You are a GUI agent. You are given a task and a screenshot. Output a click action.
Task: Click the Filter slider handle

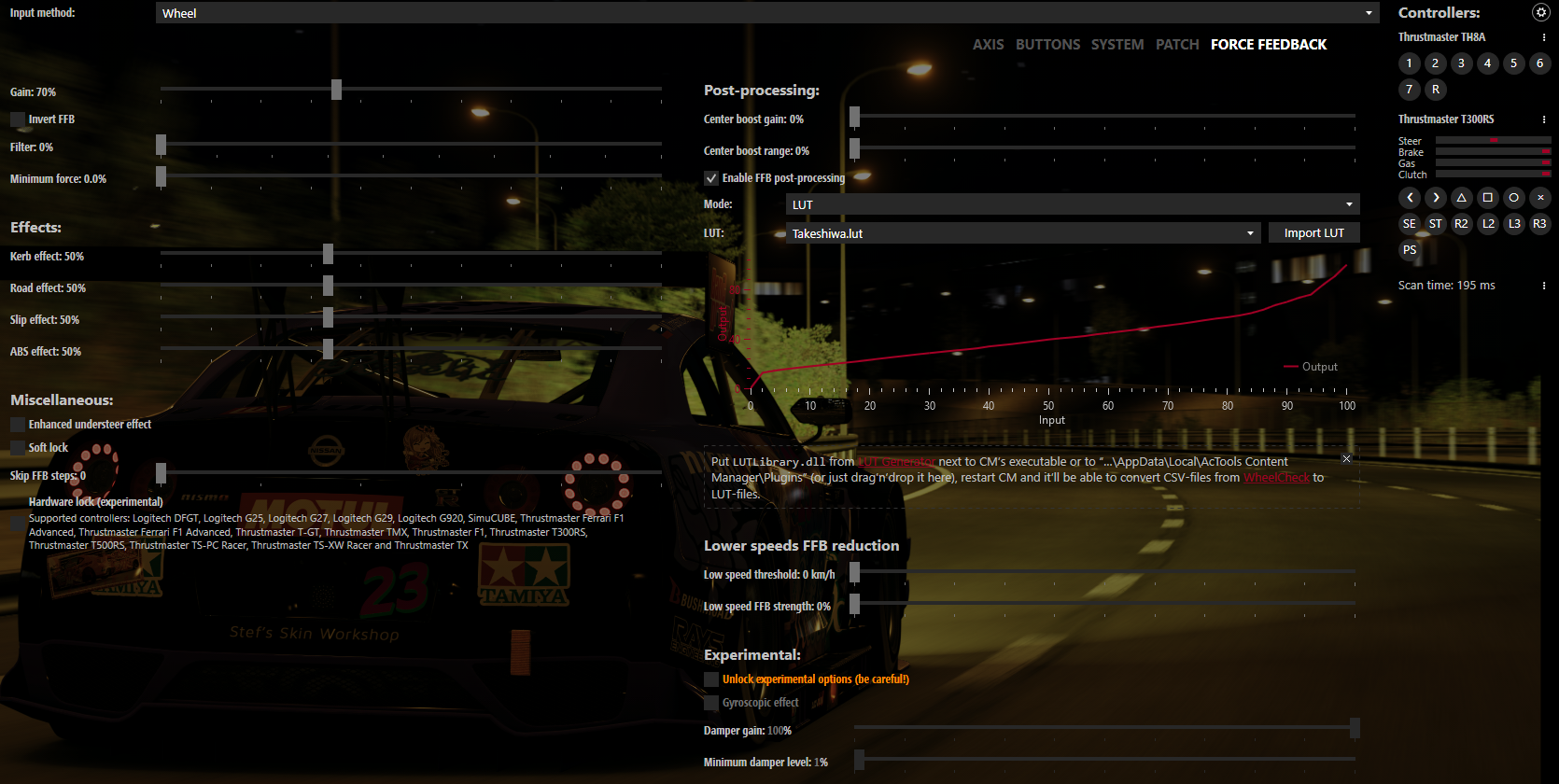tap(161, 145)
